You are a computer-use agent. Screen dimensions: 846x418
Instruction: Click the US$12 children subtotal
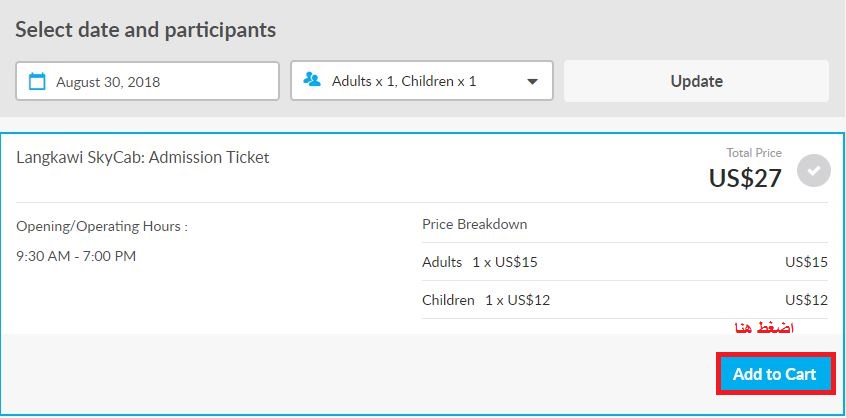[x=806, y=300]
